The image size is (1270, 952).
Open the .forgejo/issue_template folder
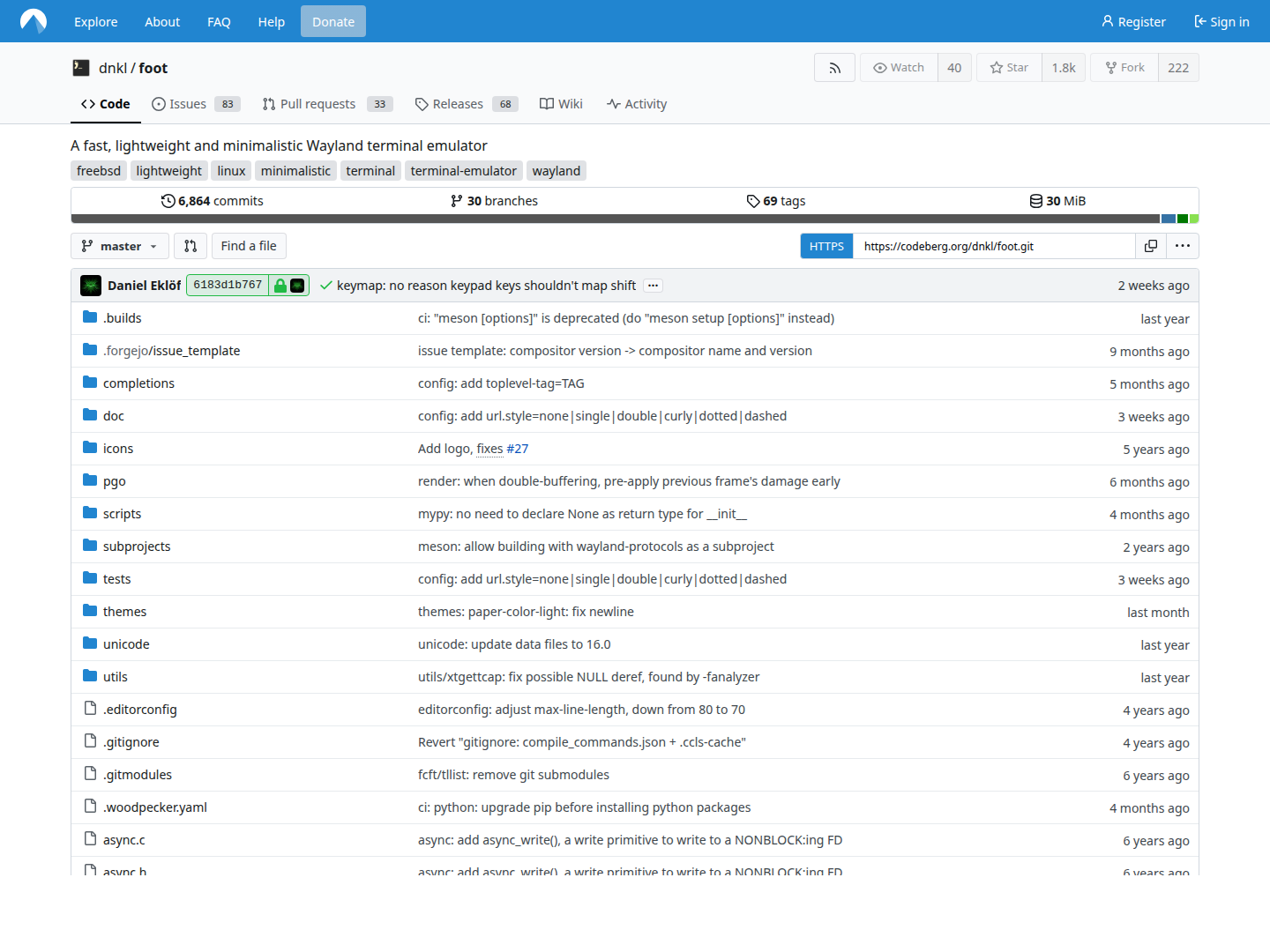click(171, 351)
